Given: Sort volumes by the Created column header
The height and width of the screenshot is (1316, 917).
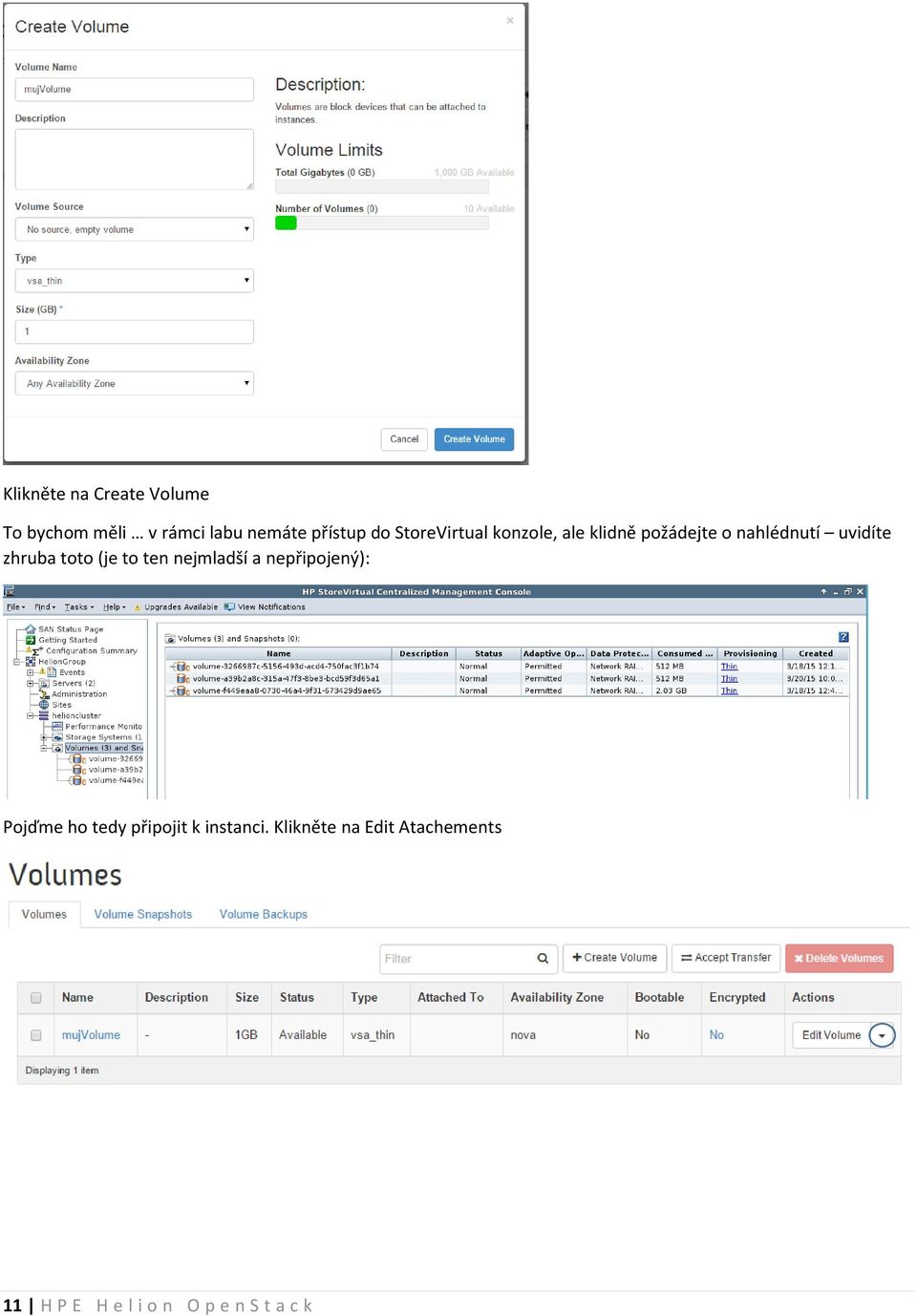Looking at the screenshot, I should tap(816, 653).
